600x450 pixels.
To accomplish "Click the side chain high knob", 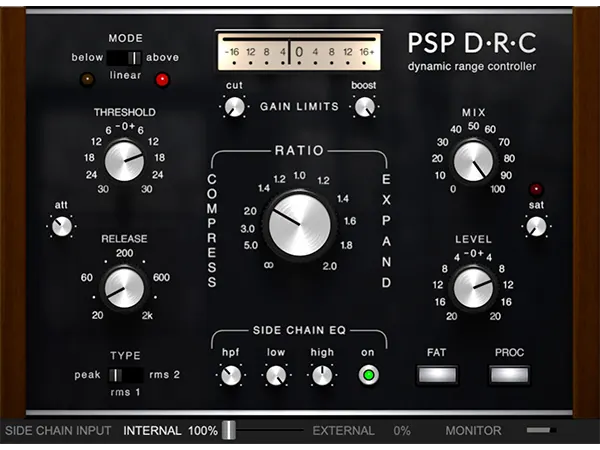I will [x=322, y=375].
